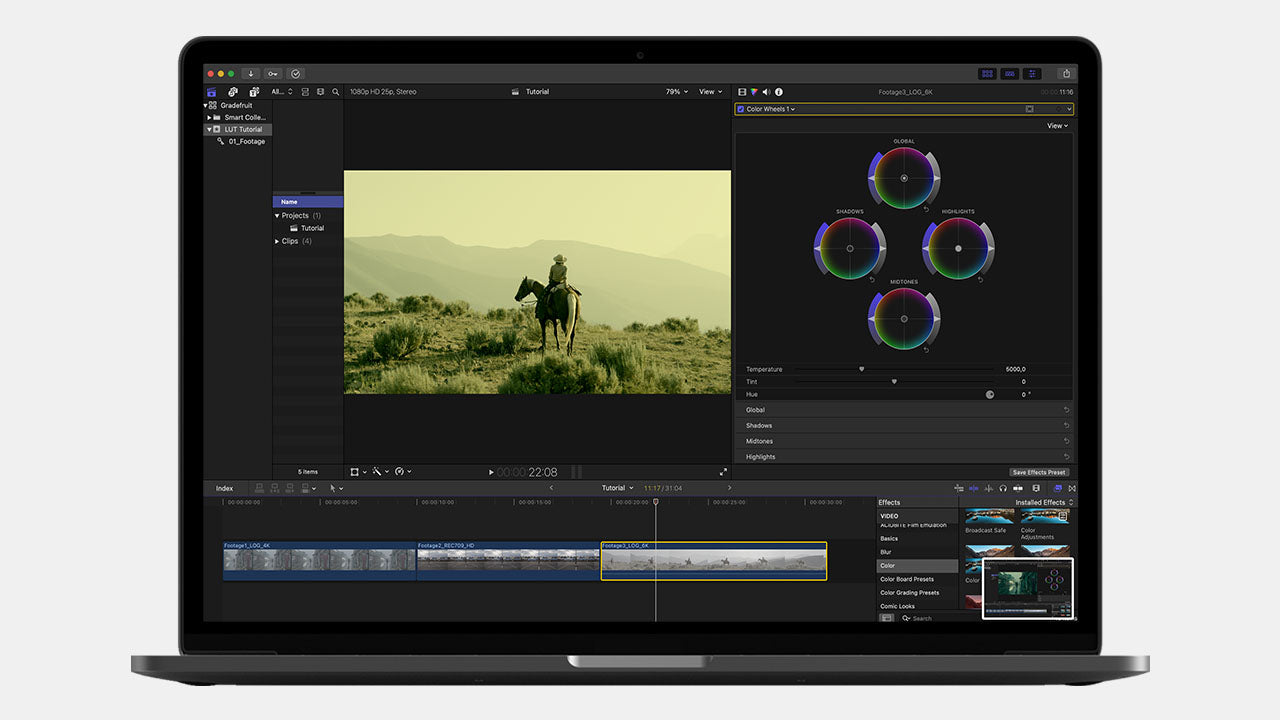Enter fullscreen viewer with the arrows icon
Image resolution: width=1280 pixels, height=720 pixels.
tap(723, 472)
